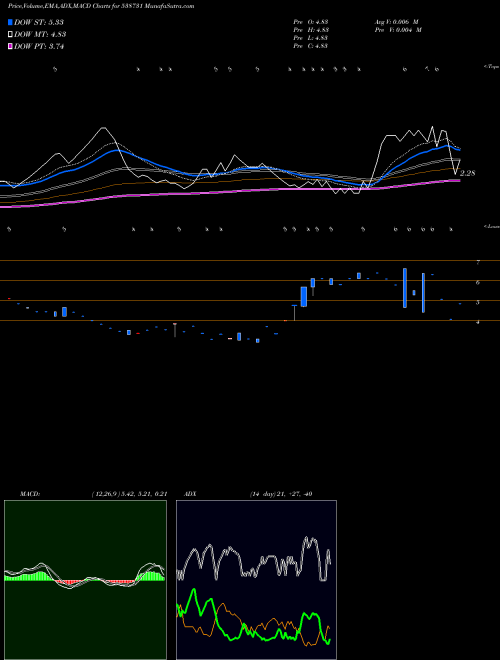500x660 pixels.
Task: Click the blue DOW ST legend swatch
Action: coord(11,22)
